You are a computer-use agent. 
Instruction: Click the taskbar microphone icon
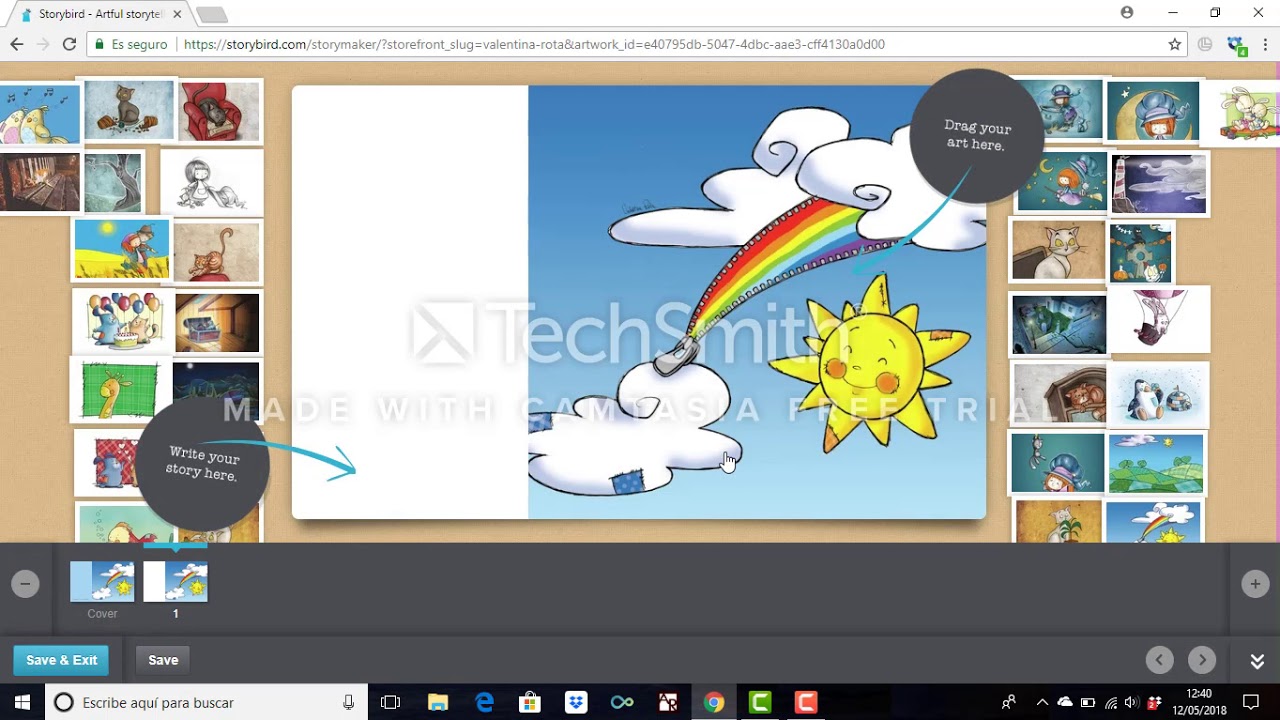(x=348, y=702)
